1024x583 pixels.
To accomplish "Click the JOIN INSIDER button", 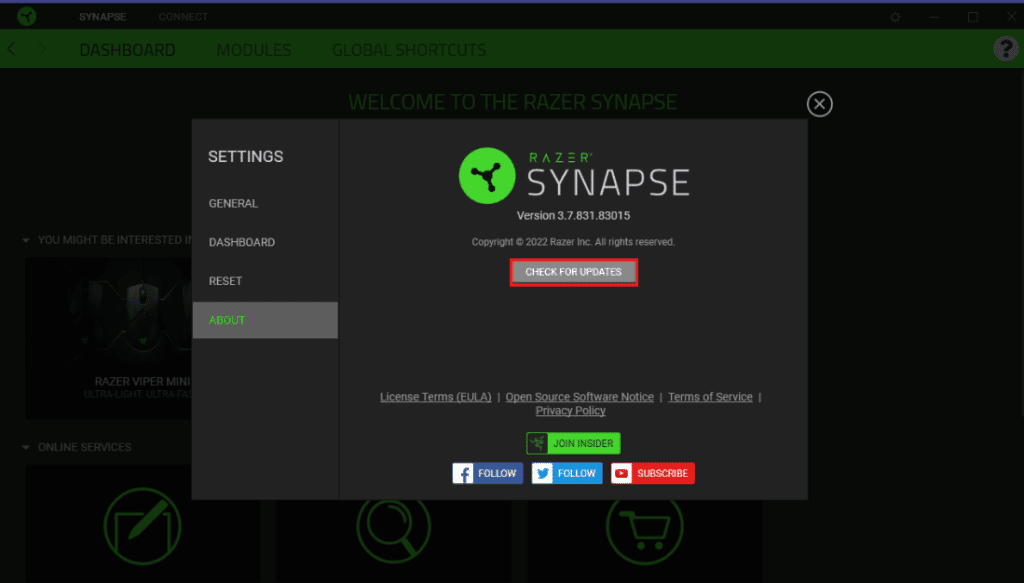I will coord(572,443).
